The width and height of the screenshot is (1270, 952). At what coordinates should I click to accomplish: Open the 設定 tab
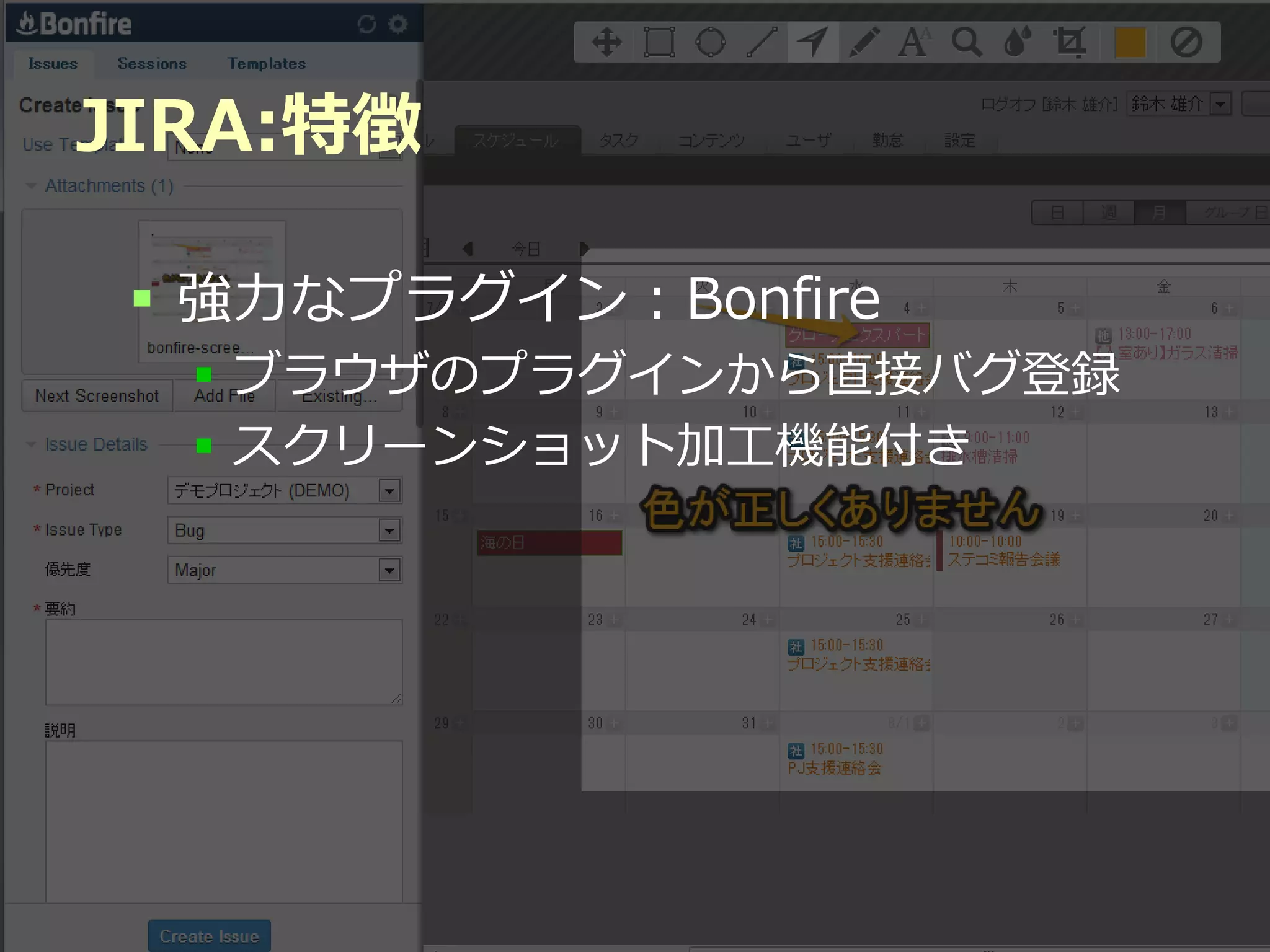tap(959, 141)
